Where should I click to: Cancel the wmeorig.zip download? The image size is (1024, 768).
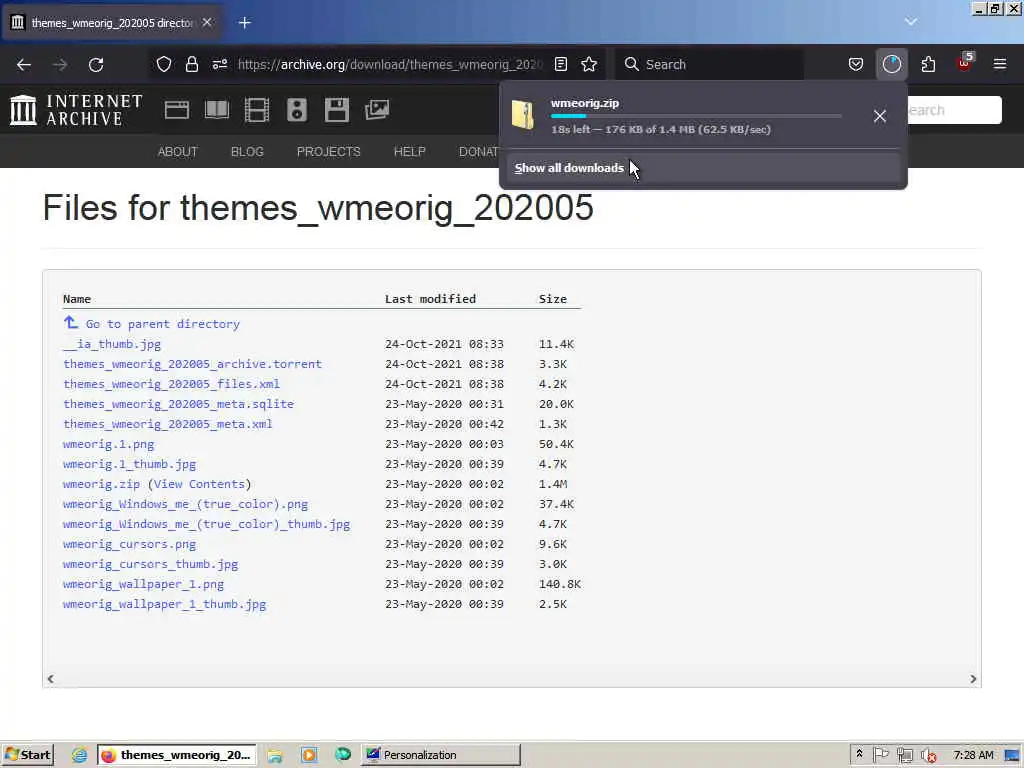pyautogui.click(x=880, y=116)
